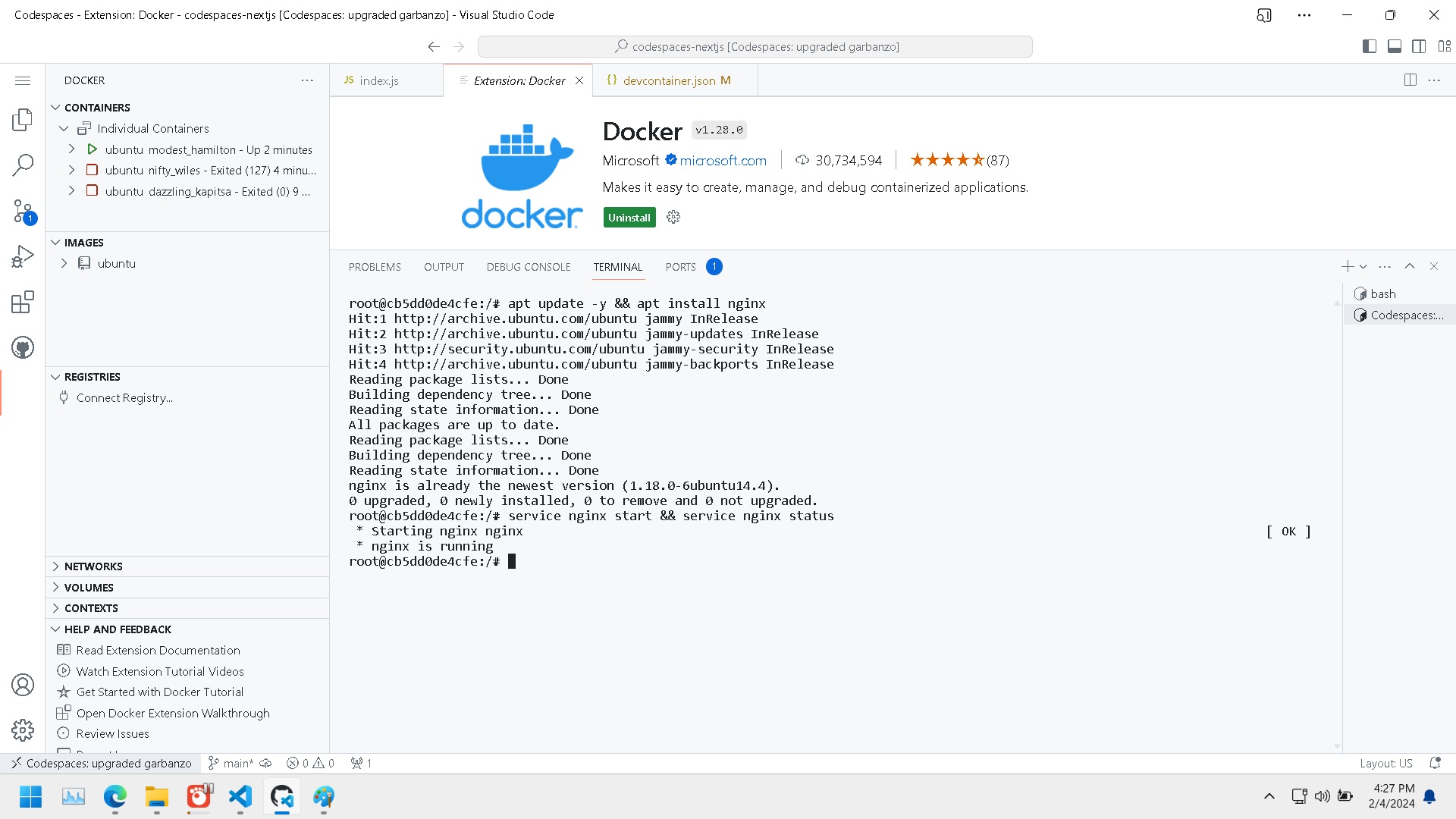Viewport: 1456px width, 819px height.
Task: Open the Search view in activity bar
Action: tap(23, 165)
